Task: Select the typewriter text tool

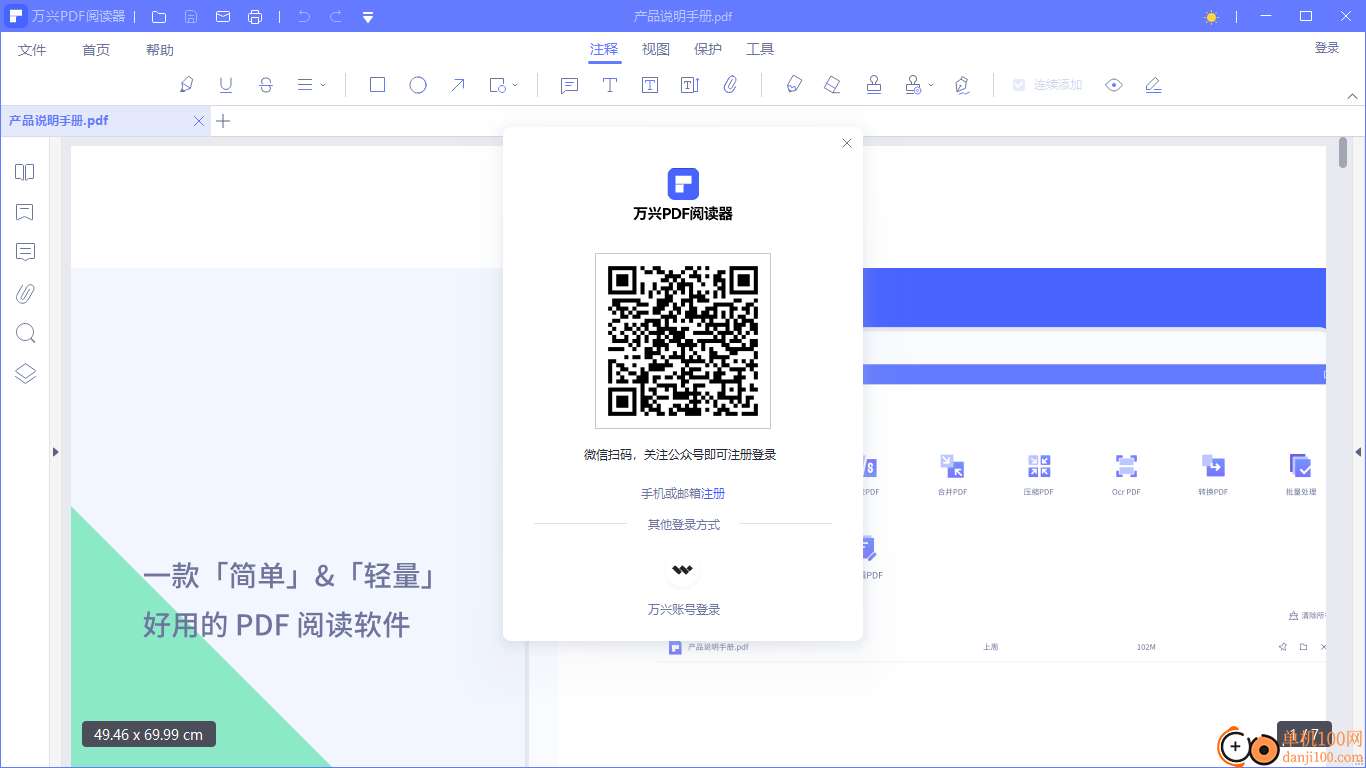Action: pyautogui.click(x=609, y=85)
